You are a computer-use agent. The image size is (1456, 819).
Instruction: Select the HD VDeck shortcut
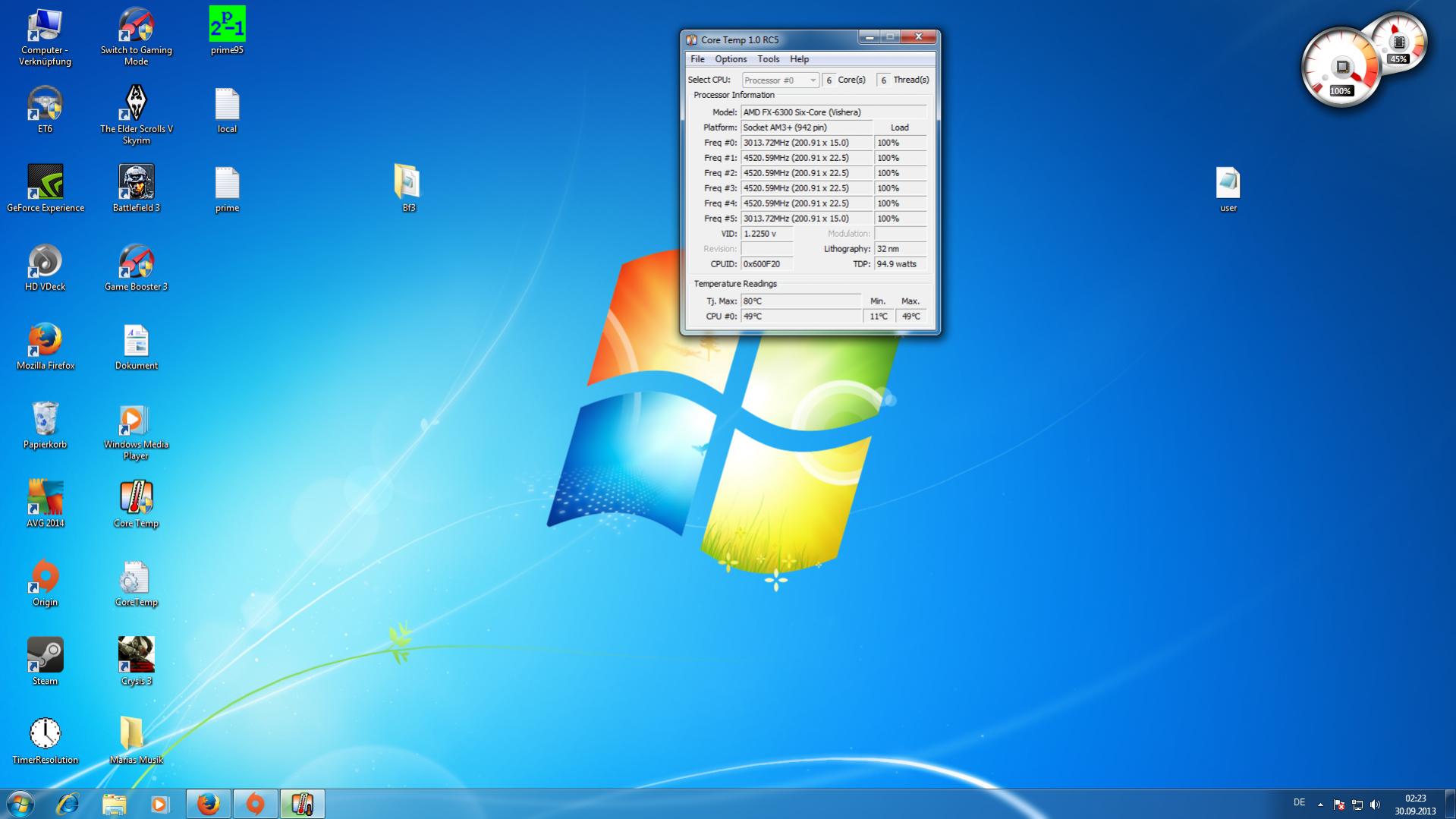tap(45, 268)
